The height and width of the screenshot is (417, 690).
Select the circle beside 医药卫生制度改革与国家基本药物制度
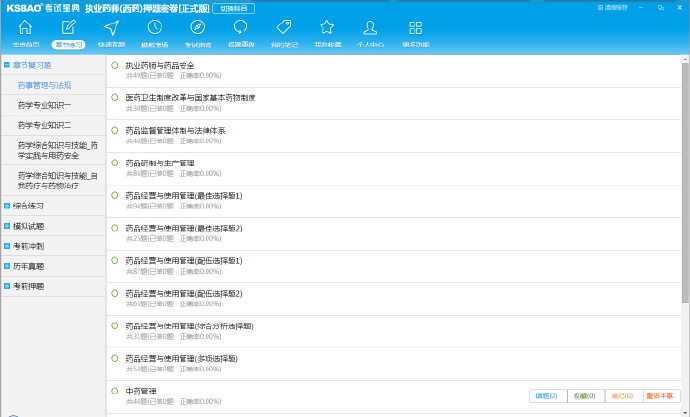(x=115, y=97)
